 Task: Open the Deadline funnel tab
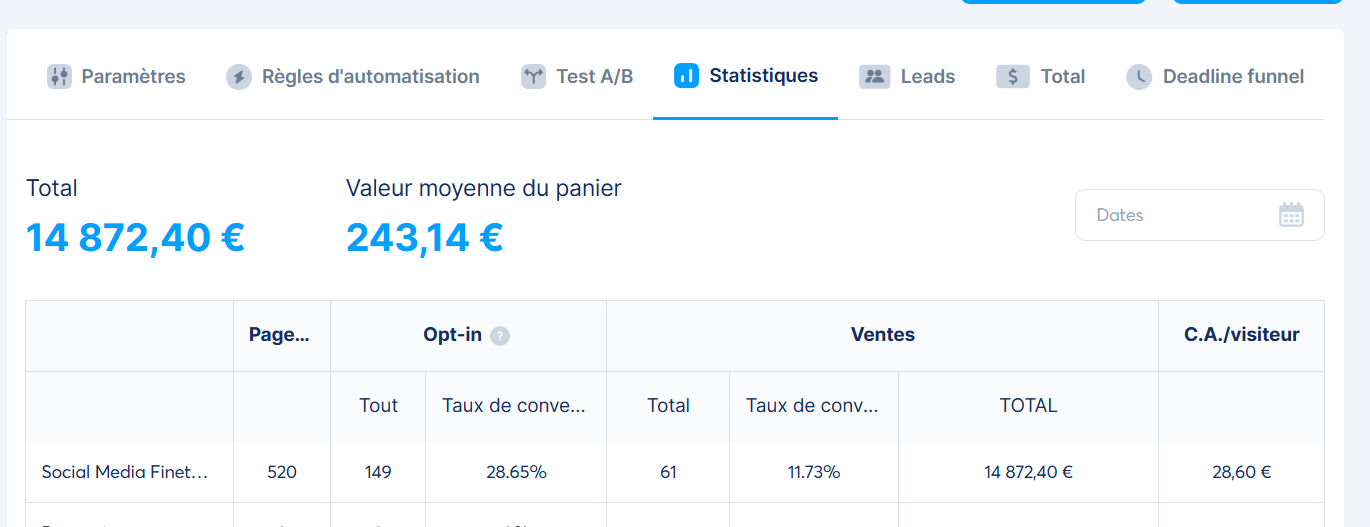point(1232,77)
